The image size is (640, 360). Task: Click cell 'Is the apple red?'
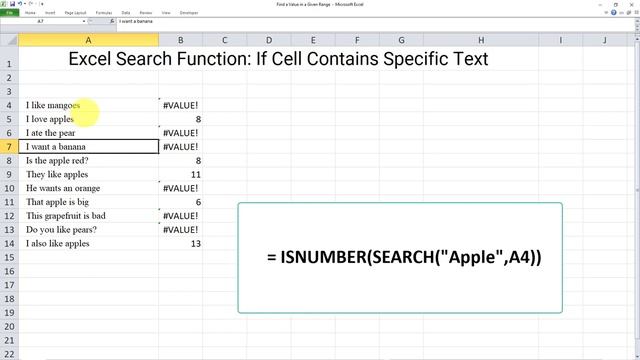[x=89, y=160]
